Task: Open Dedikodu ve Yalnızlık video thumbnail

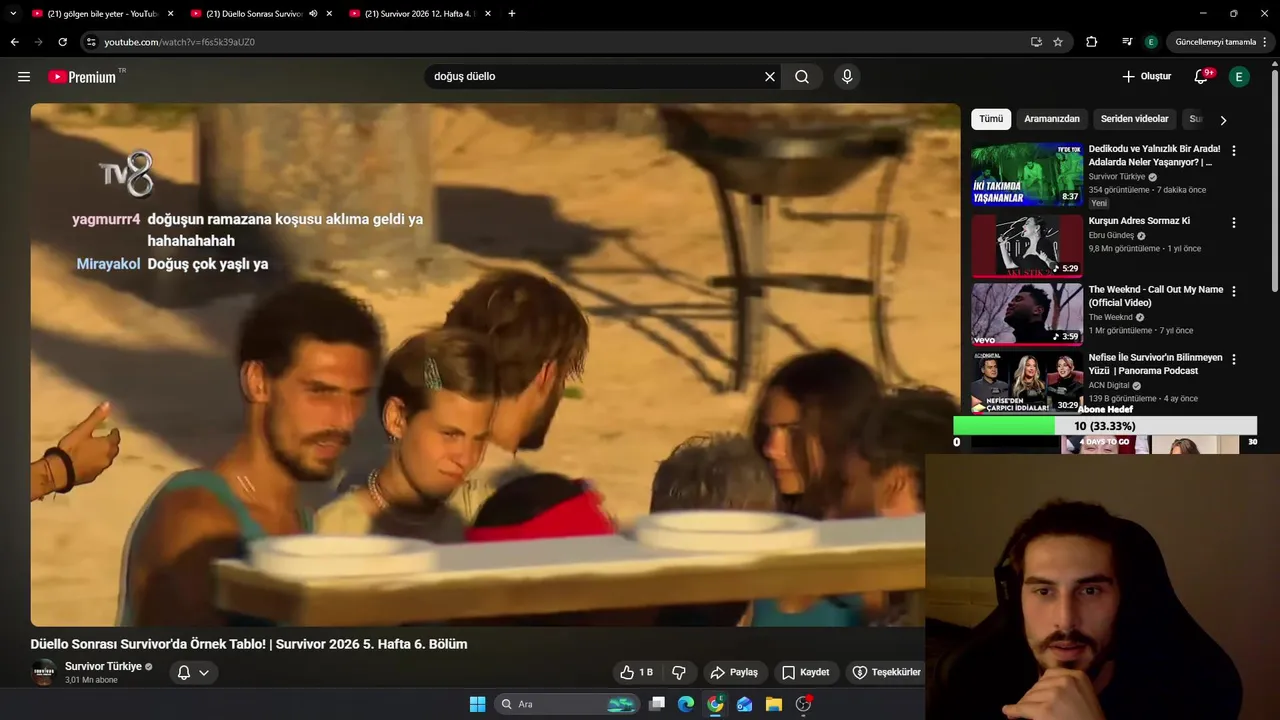Action: point(1027,174)
